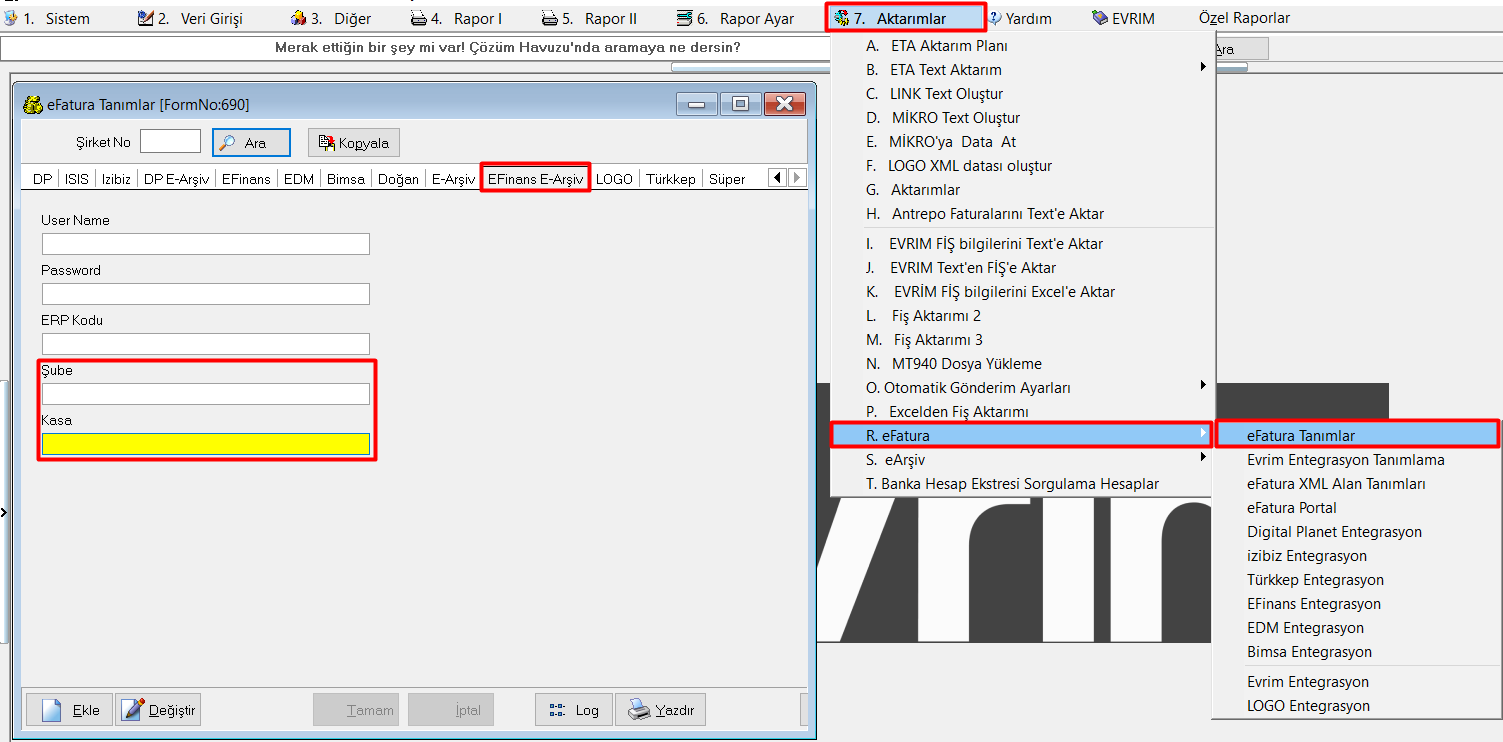1503x742 pixels.
Task: Click the Ekle button
Action: pos(69,710)
